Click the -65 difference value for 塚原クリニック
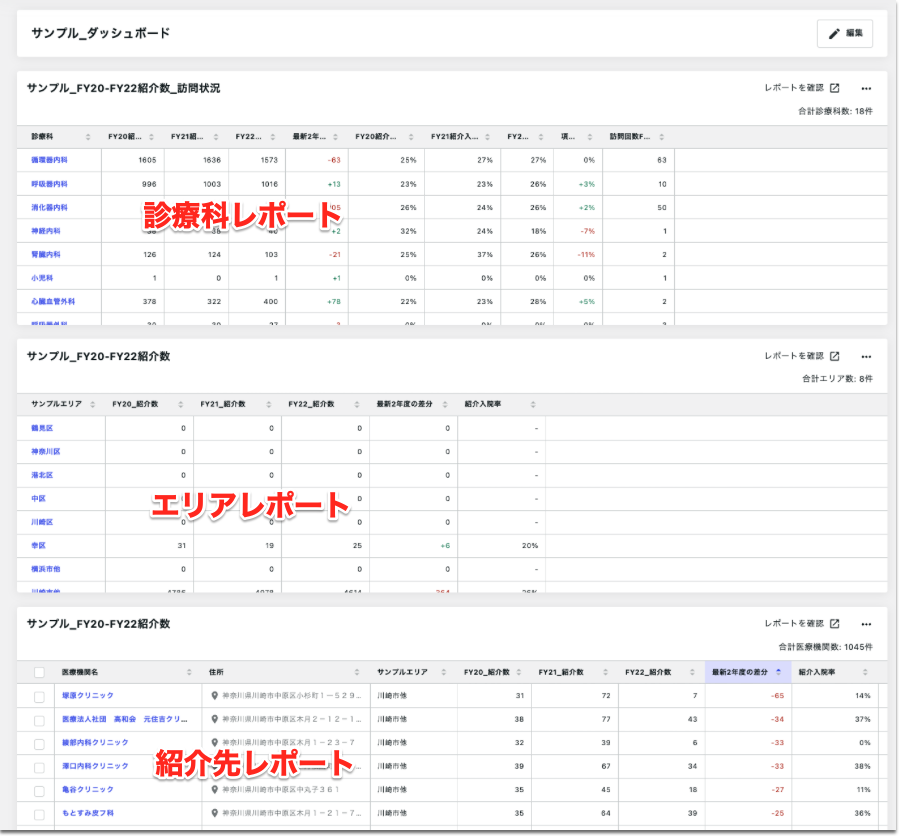 (778, 696)
